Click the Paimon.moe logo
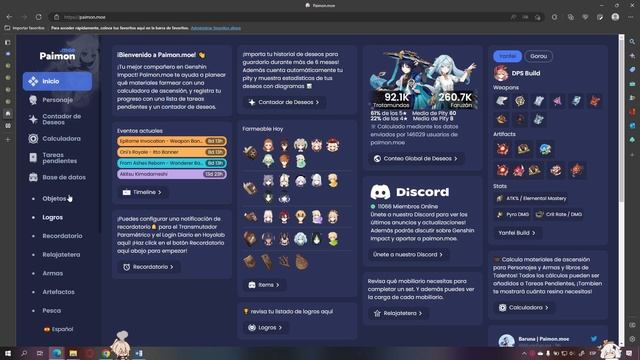The height and width of the screenshot is (360, 640). tap(58, 54)
